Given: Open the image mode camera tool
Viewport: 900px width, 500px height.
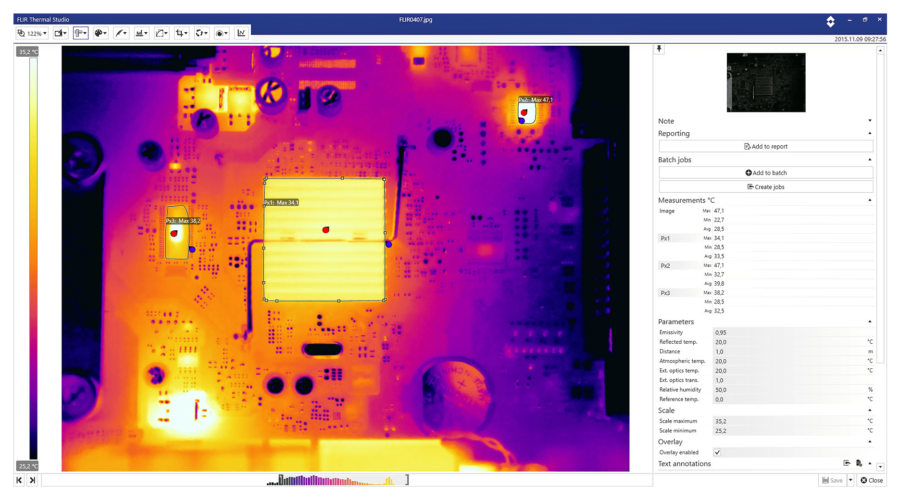Looking at the screenshot, I should (60, 33).
